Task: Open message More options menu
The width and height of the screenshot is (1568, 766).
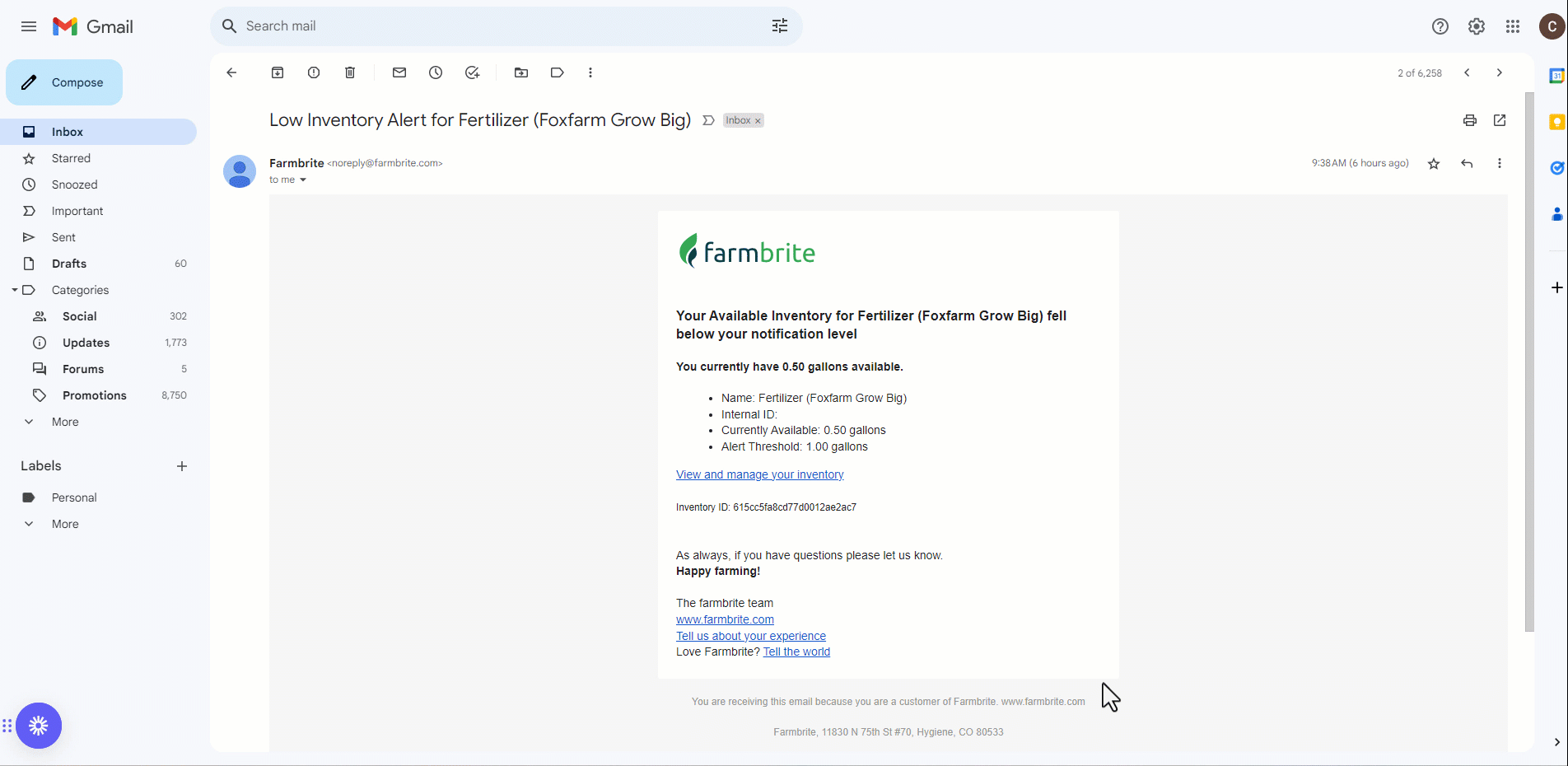Action: 1500,163
